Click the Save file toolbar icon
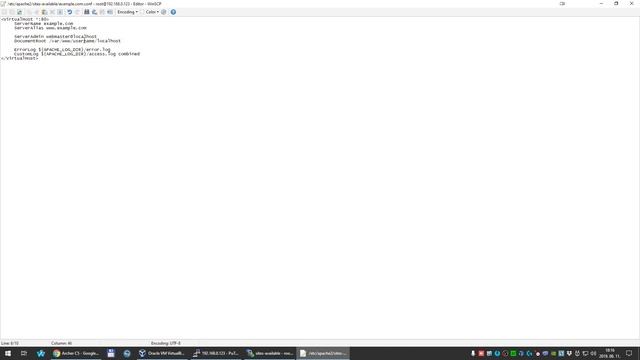This screenshot has height=360, width=640. [x=4, y=12]
